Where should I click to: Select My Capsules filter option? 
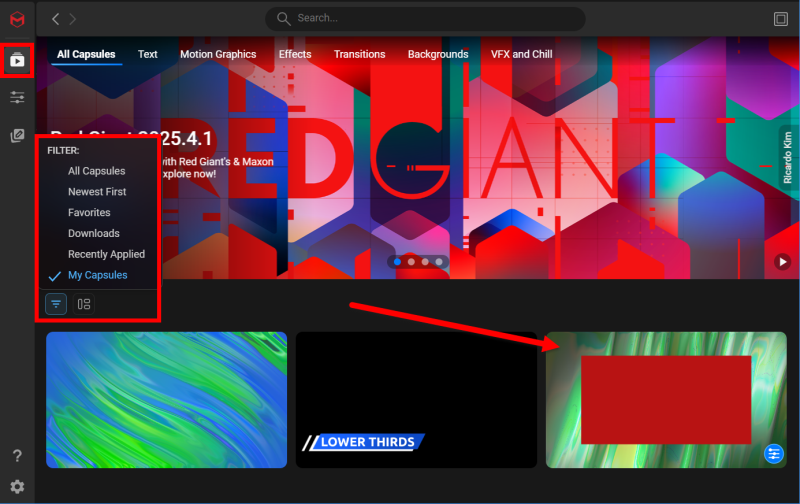pos(97,275)
